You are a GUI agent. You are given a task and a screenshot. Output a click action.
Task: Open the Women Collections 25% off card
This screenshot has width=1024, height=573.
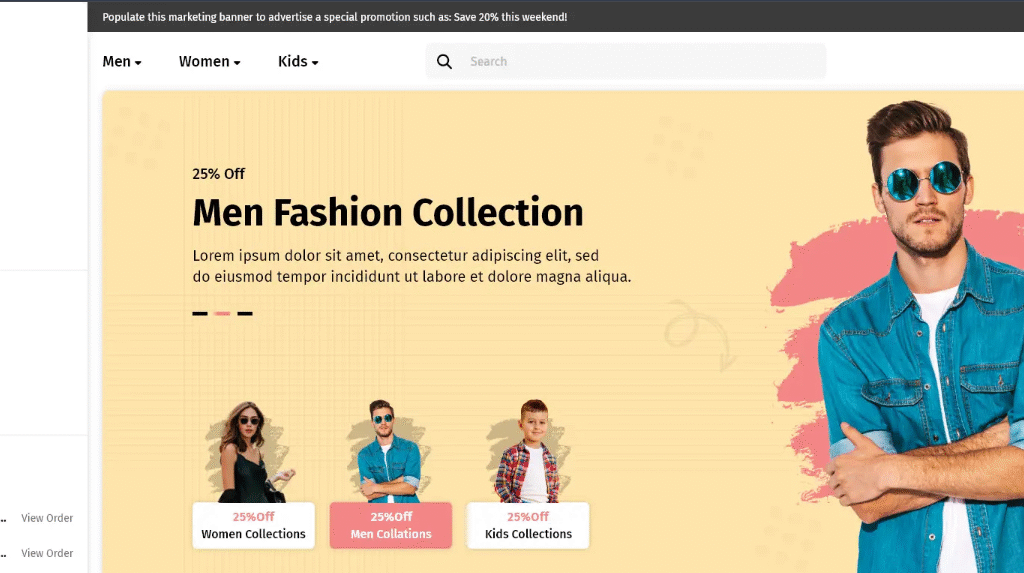(253, 526)
